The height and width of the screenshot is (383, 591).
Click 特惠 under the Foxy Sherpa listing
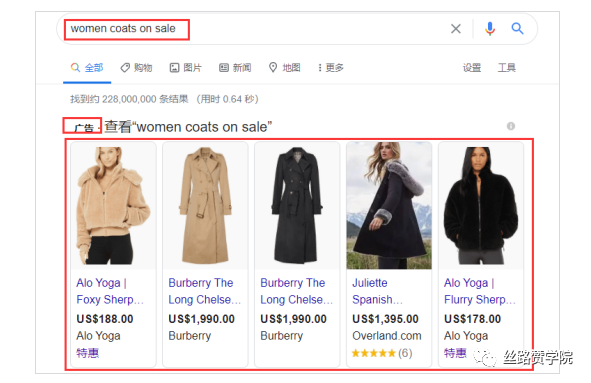tap(87, 353)
